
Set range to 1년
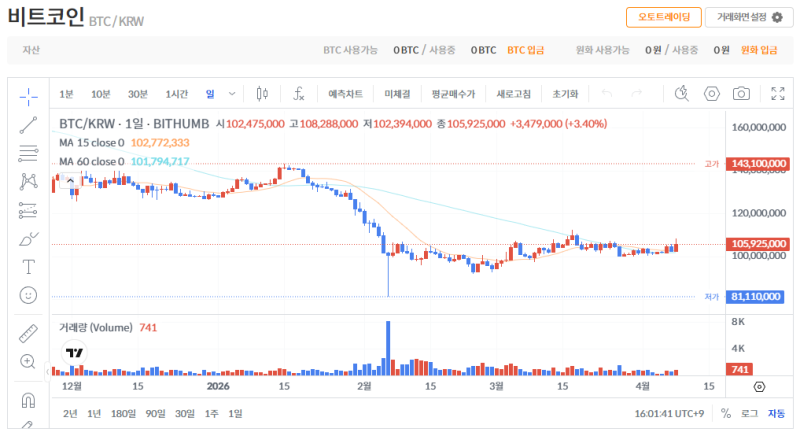(x=94, y=414)
